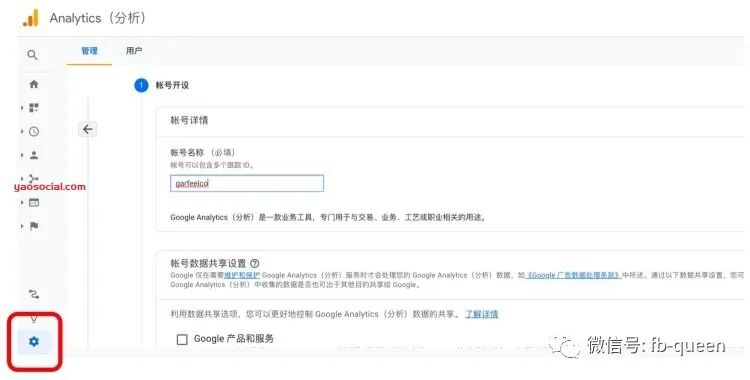Open the Acquisition branching icon
This screenshot has height=380, width=750.
(34, 179)
